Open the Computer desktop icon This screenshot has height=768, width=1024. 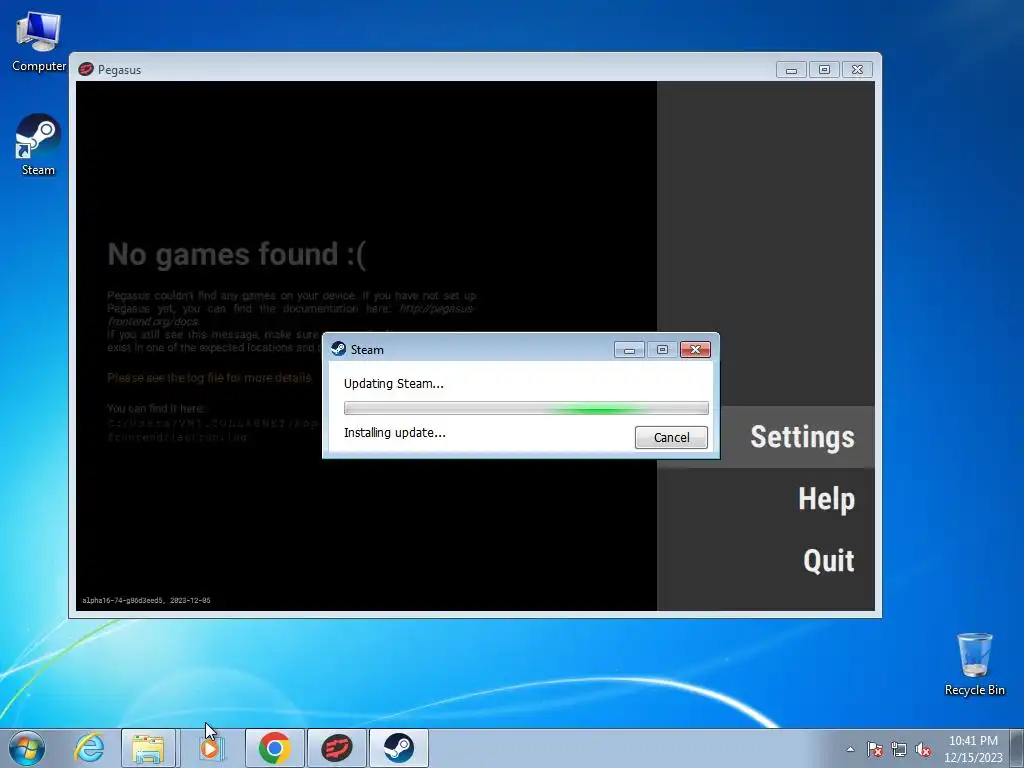tap(39, 42)
